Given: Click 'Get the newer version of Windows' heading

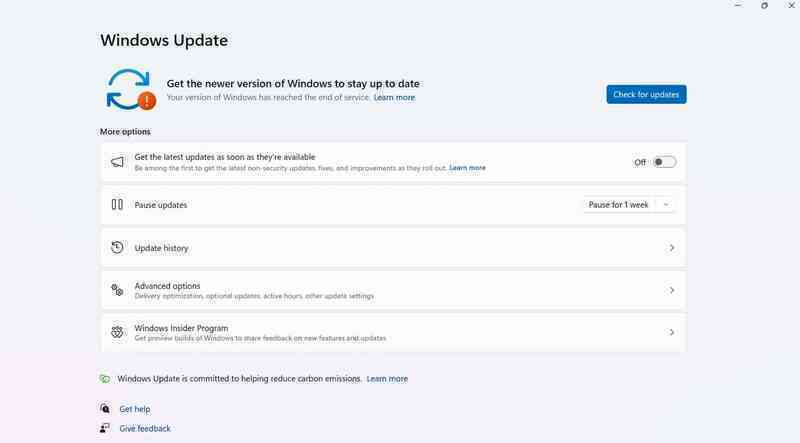Looking at the screenshot, I should pyautogui.click(x=293, y=84).
